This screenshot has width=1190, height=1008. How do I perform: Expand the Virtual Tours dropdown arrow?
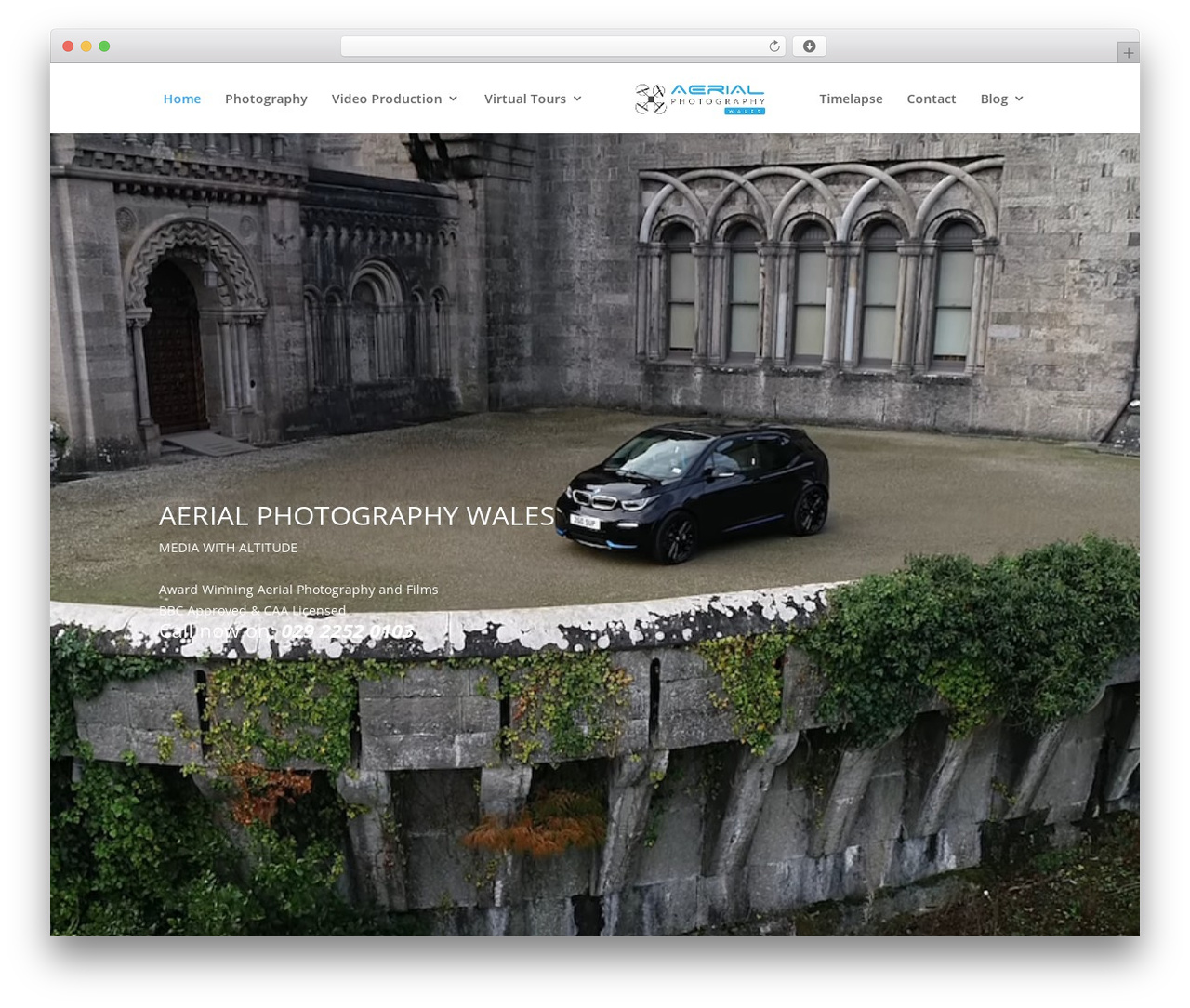click(x=577, y=99)
